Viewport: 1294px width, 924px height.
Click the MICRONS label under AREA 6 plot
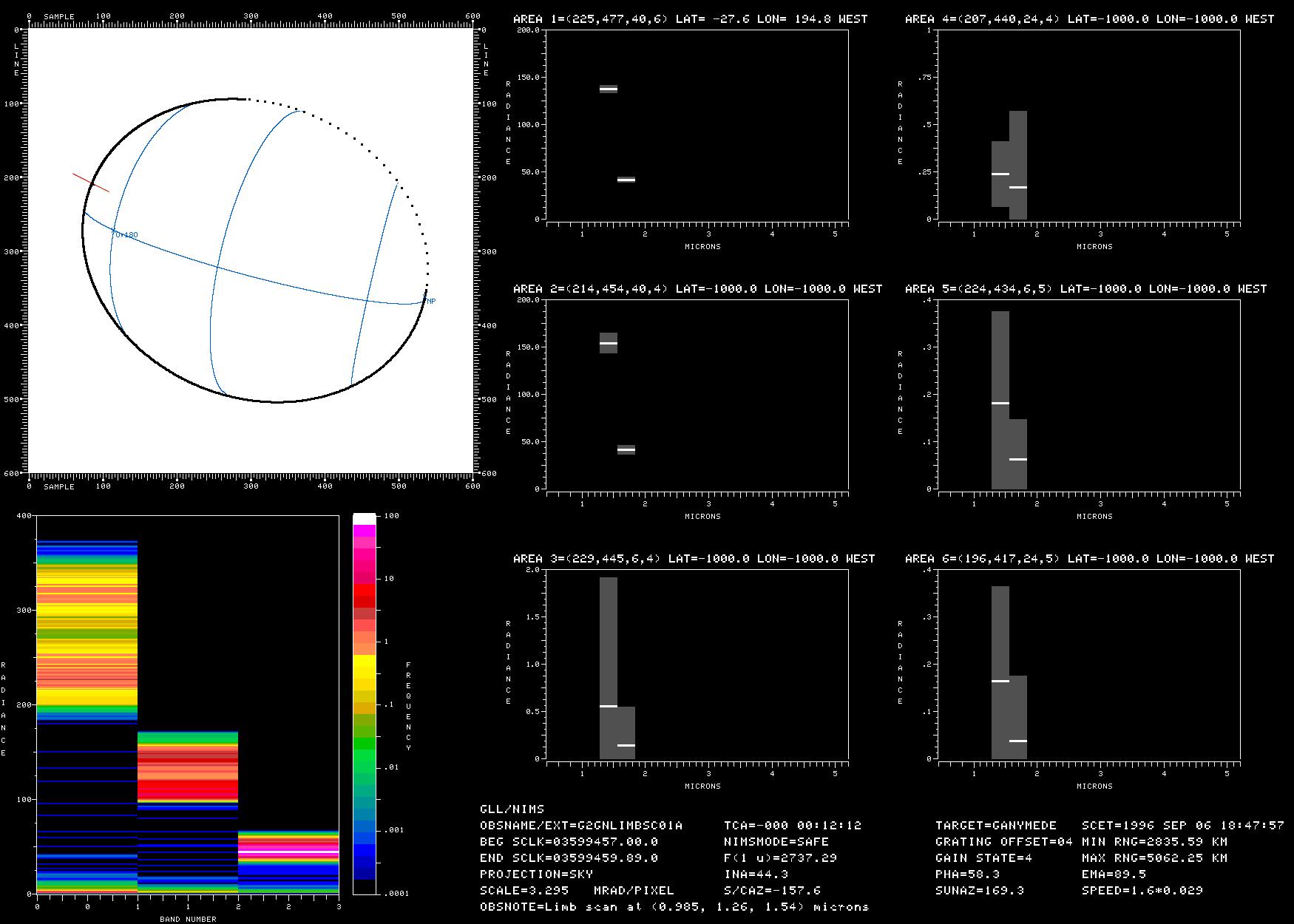[1094, 786]
